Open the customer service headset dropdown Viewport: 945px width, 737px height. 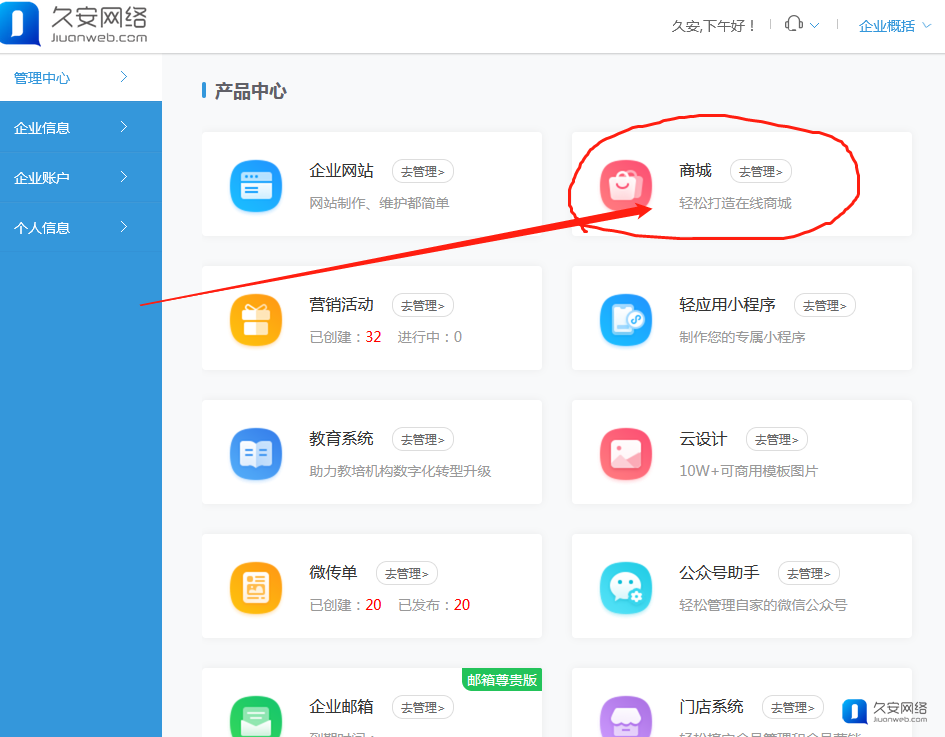802,25
